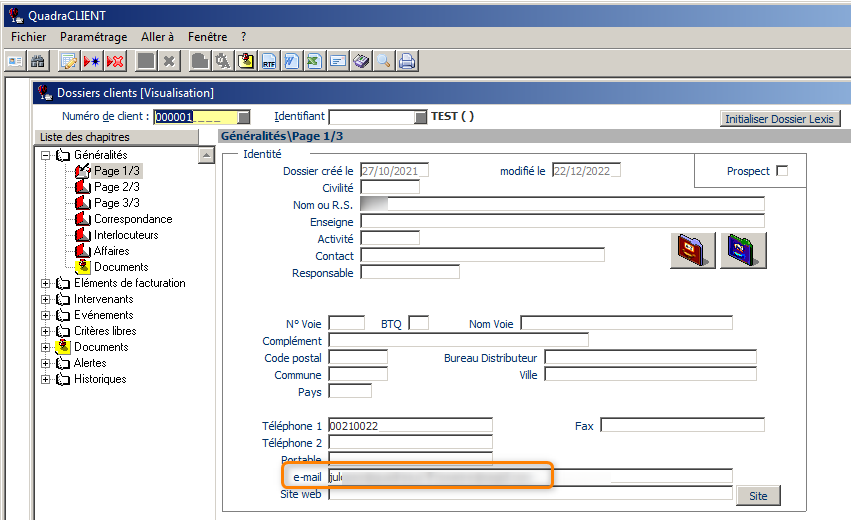The width and height of the screenshot is (851, 520).
Task: Open the Paramétrage menu
Action: (93, 37)
